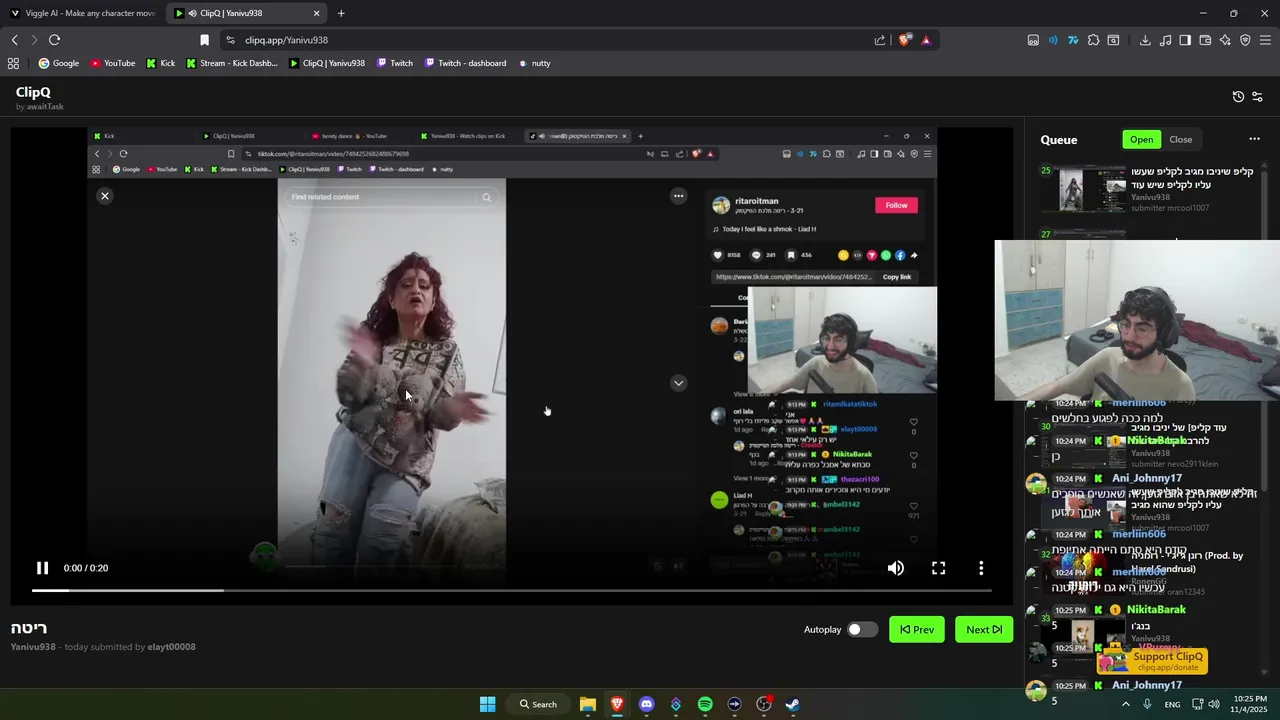Screen dimensions: 1280x720
Task: Open the media control music note icon
Action: tap(1165, 40)
